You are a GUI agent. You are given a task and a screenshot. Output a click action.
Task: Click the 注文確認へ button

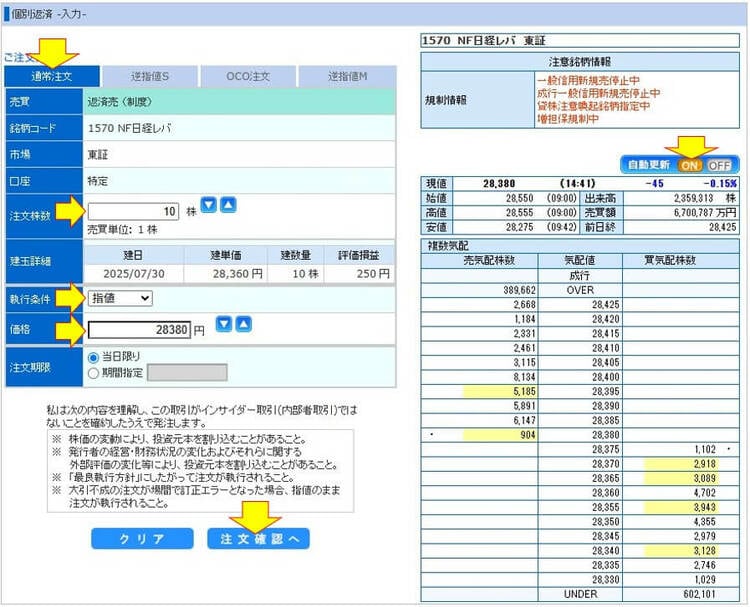[x=259, y=539]
